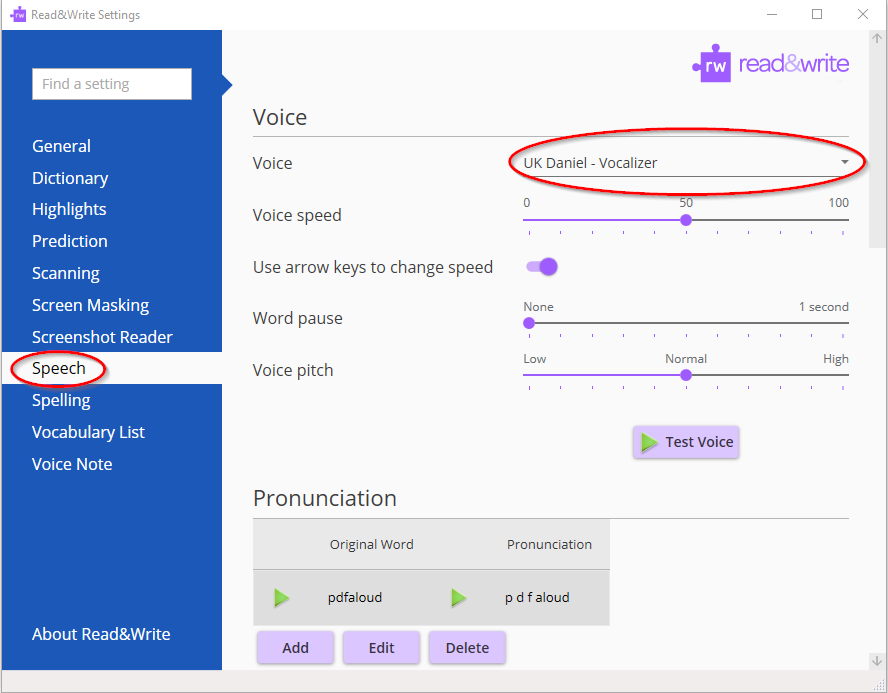Select the pdfaloud original word cell
Image resolution: width=888 pixels, height=693 pixels.
(355, 597)
